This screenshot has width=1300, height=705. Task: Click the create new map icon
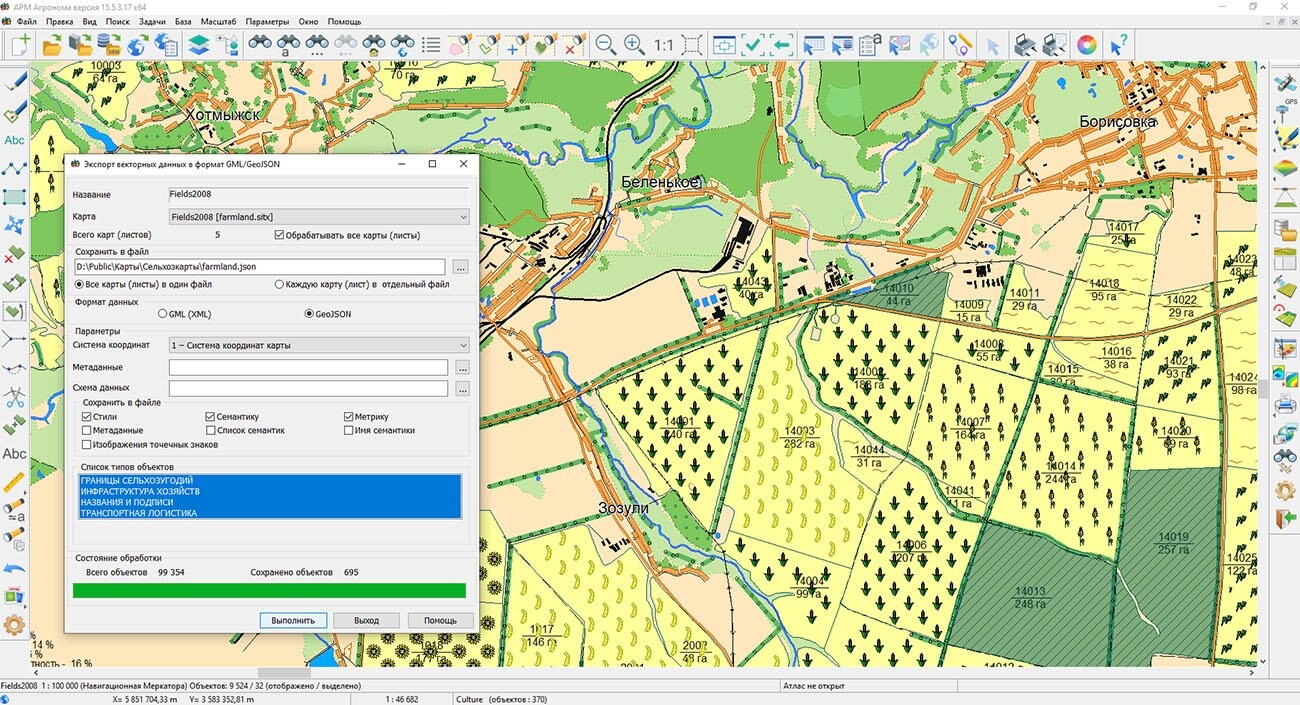(x=20, y=45)
